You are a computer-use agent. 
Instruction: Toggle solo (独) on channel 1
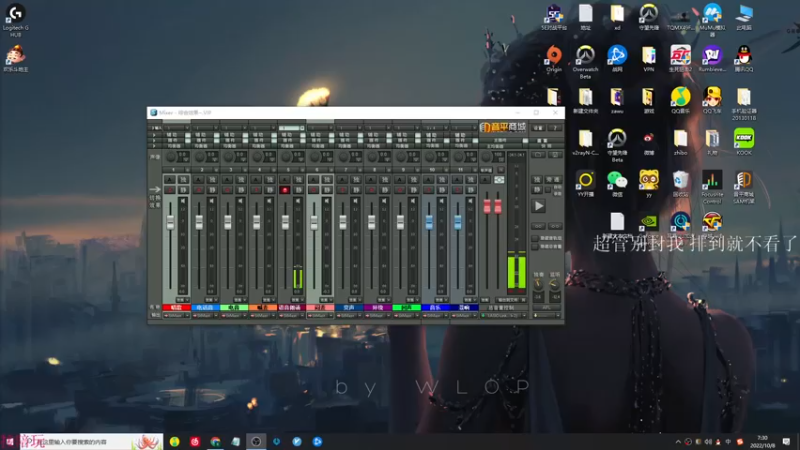(183, 180)
